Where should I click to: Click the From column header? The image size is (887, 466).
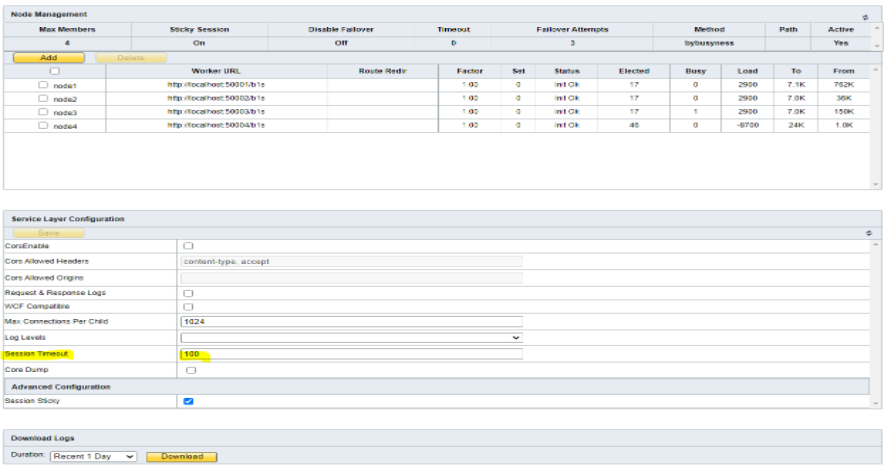[843, 71]
